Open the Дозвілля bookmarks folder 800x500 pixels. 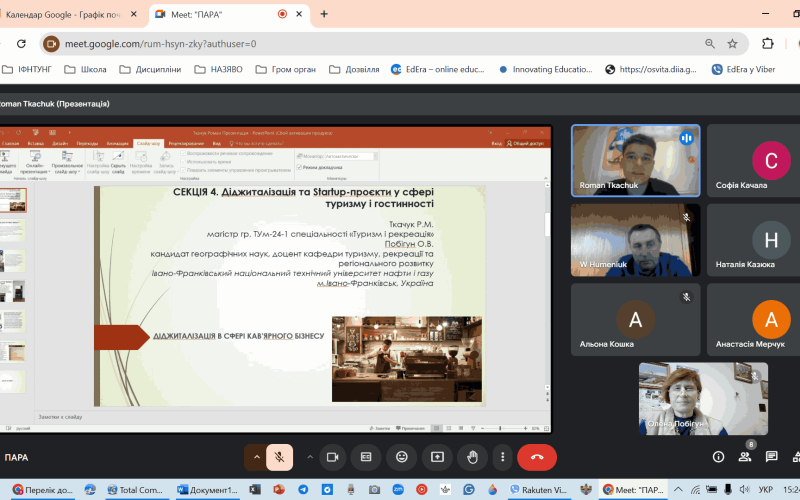355,69
